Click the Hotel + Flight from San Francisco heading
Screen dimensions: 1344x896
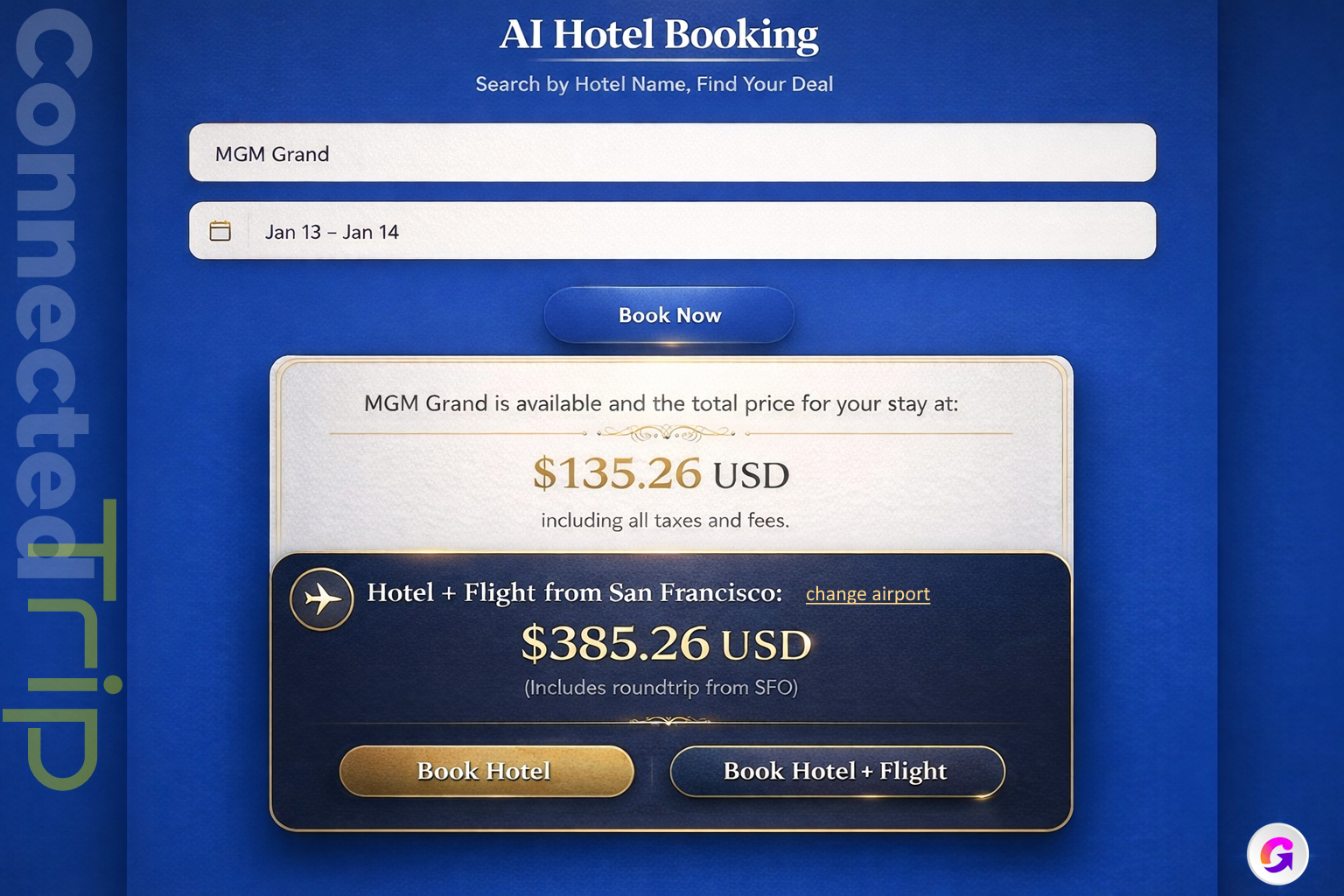tap(575, 592)
